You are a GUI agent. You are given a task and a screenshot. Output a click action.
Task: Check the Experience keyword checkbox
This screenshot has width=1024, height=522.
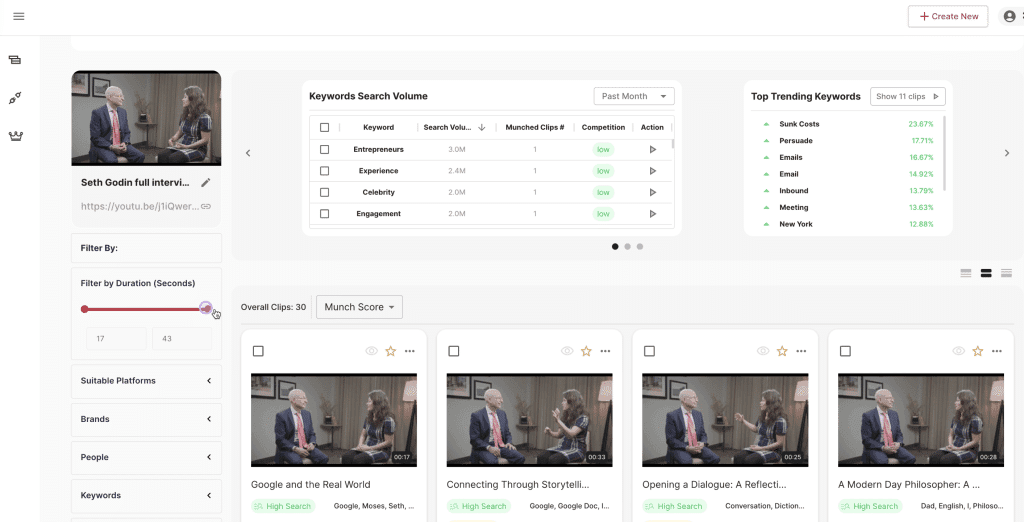coord(325,171)
